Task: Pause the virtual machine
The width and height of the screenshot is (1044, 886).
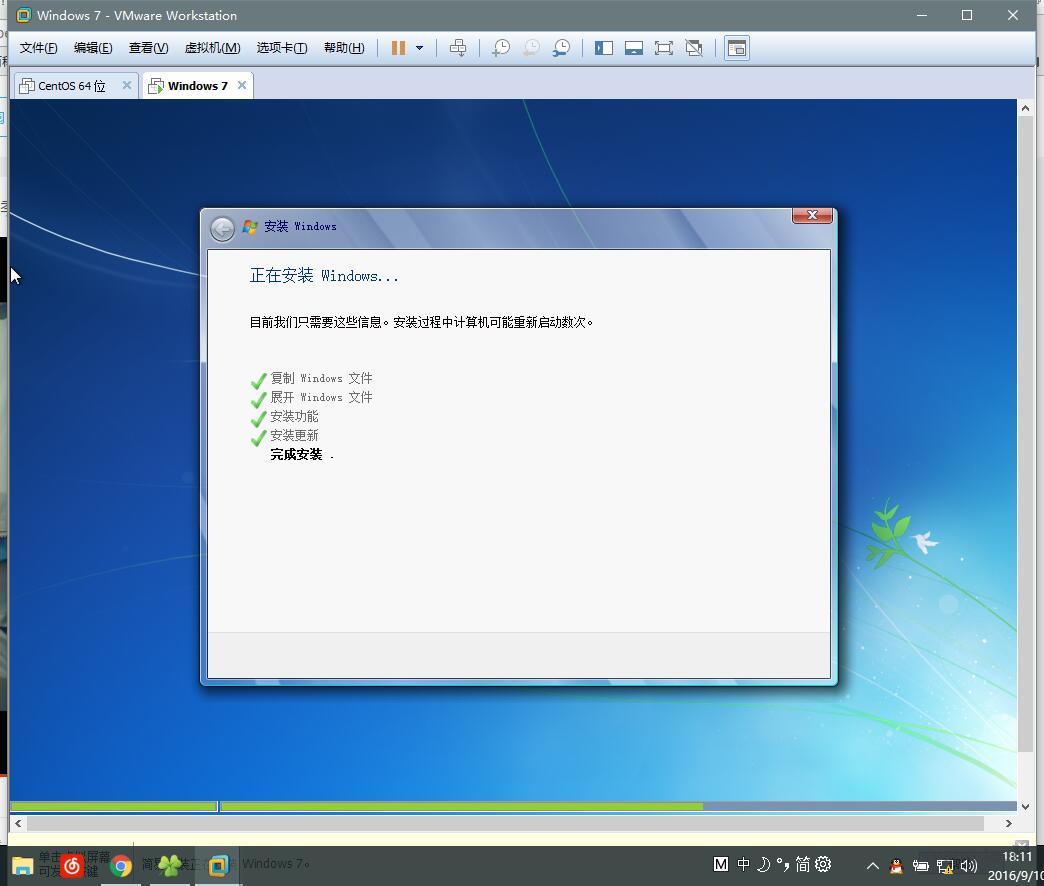Action: [x=398, y=48]
